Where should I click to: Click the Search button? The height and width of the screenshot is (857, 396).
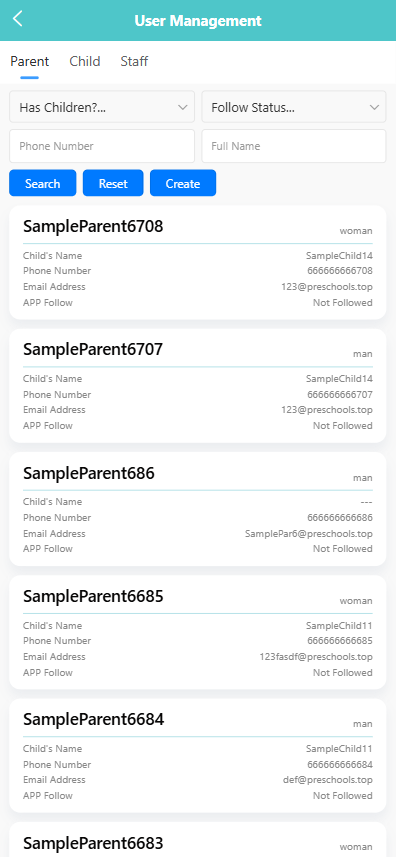pyautogui.click(x=43, y=183)
